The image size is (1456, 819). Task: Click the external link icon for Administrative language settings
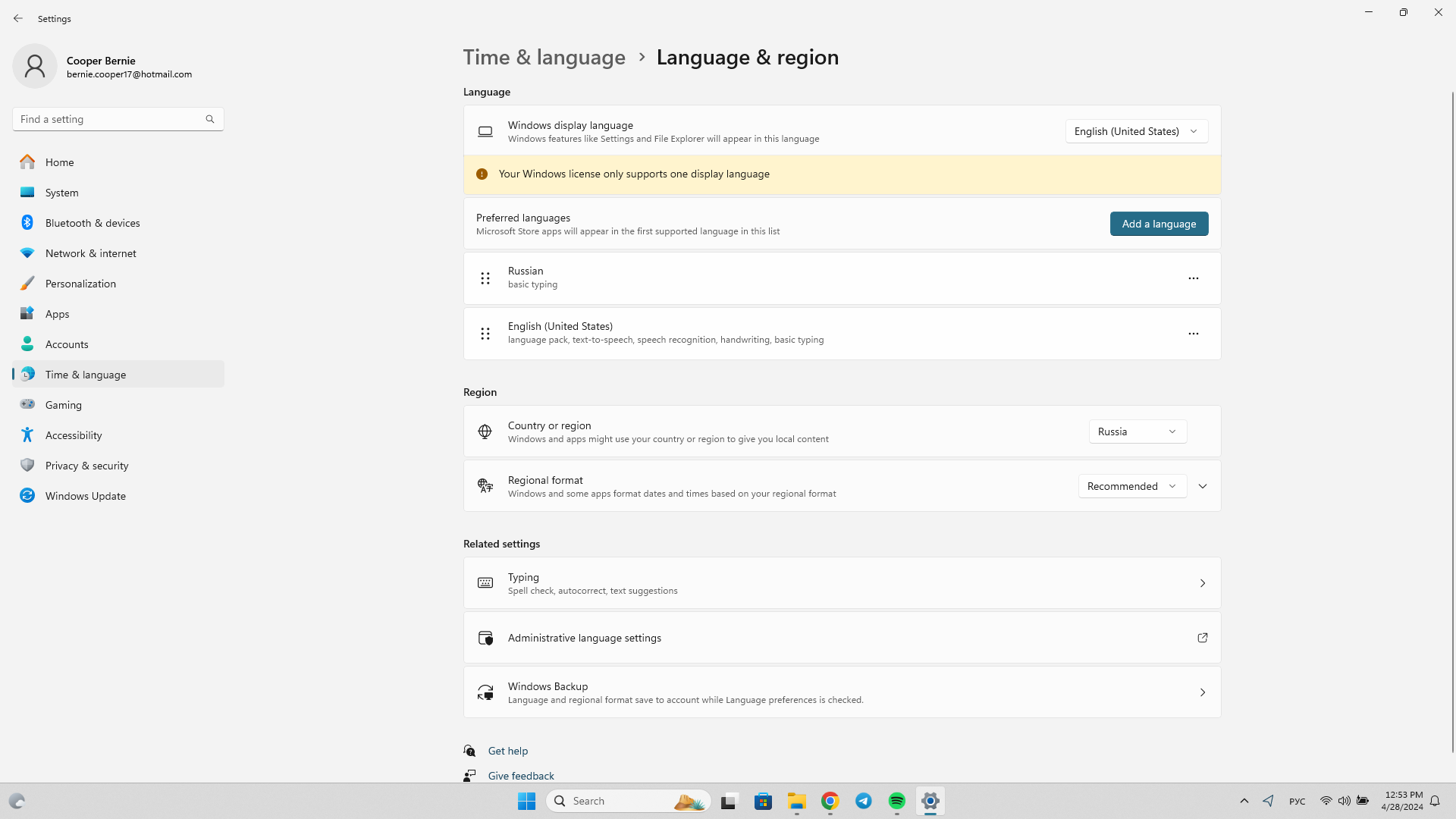click(x=1202, y=638)
